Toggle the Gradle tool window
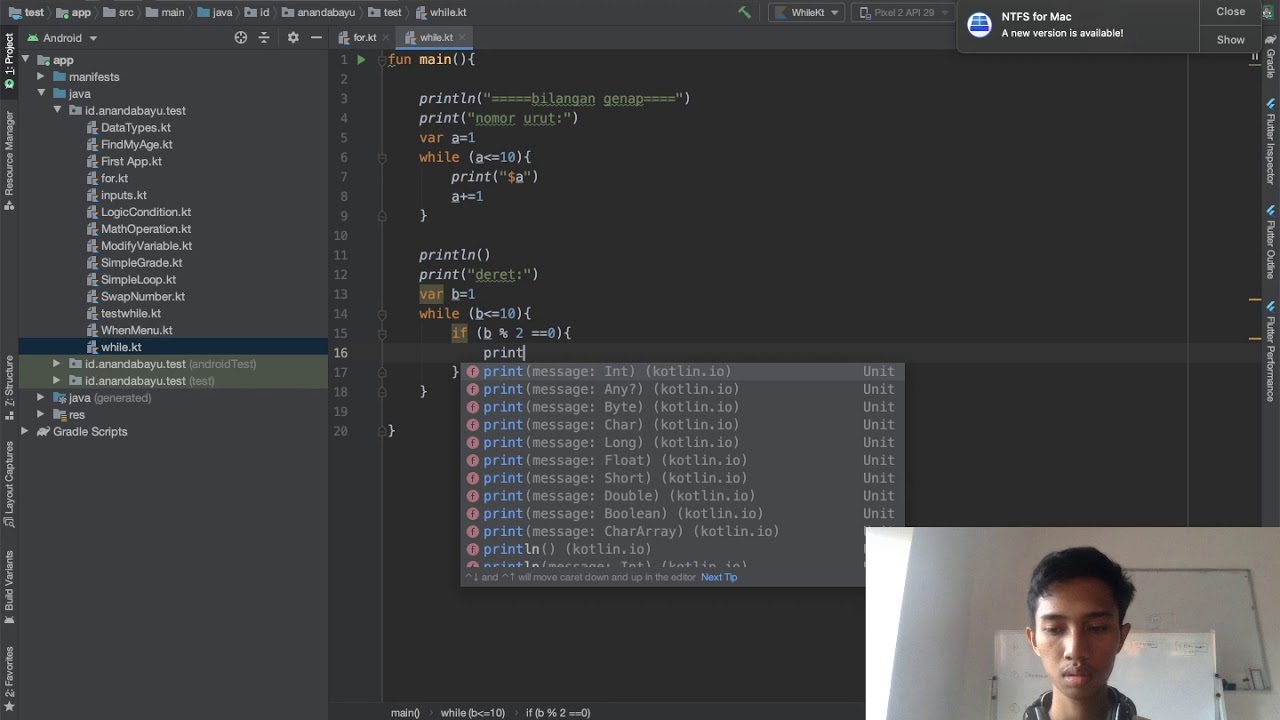Image resolution: width=1280 pixels, height=720 pixels. pos(1271,55)
